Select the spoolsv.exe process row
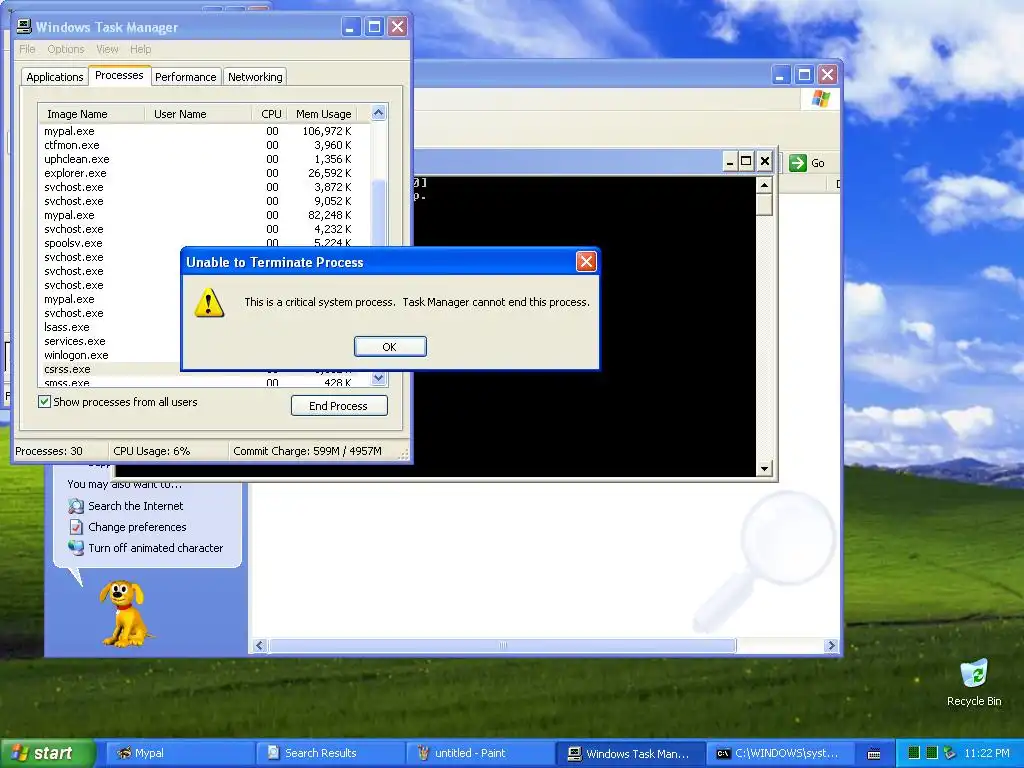This screenshot has height=768, width=1024. point(204,243)
